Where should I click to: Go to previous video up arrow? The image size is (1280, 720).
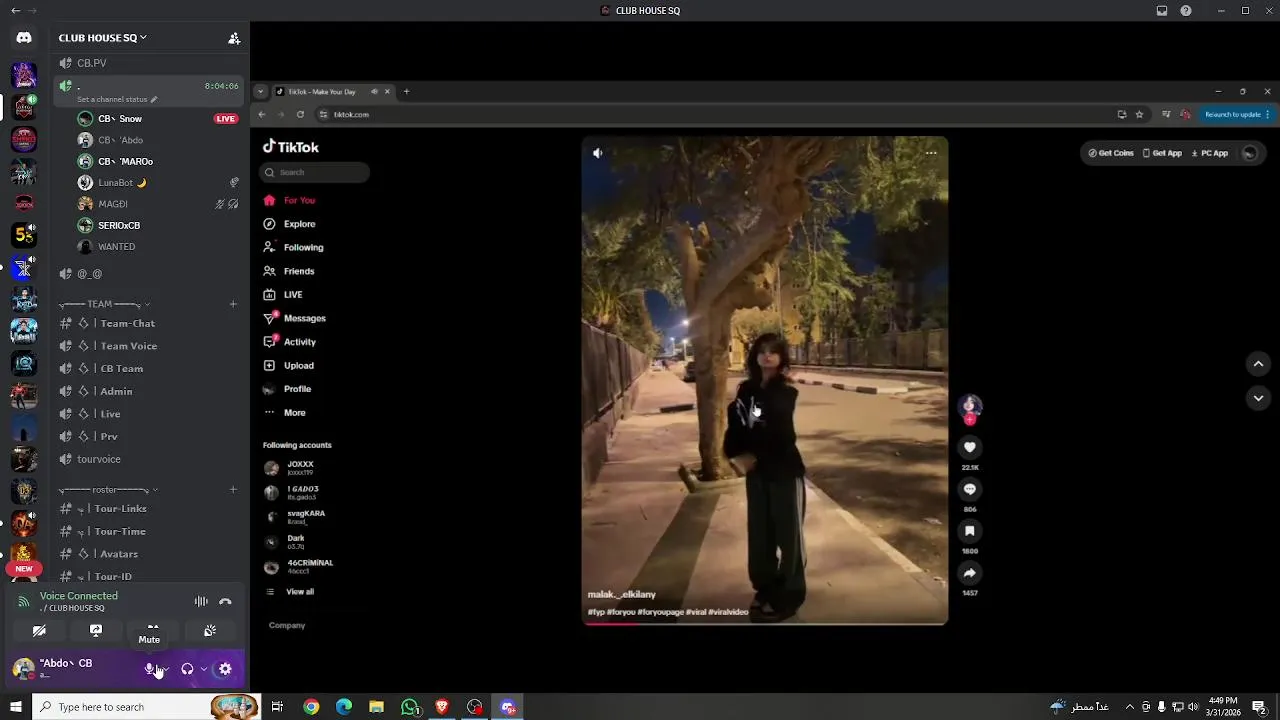pyautogui.click(x=1259, y=364)
